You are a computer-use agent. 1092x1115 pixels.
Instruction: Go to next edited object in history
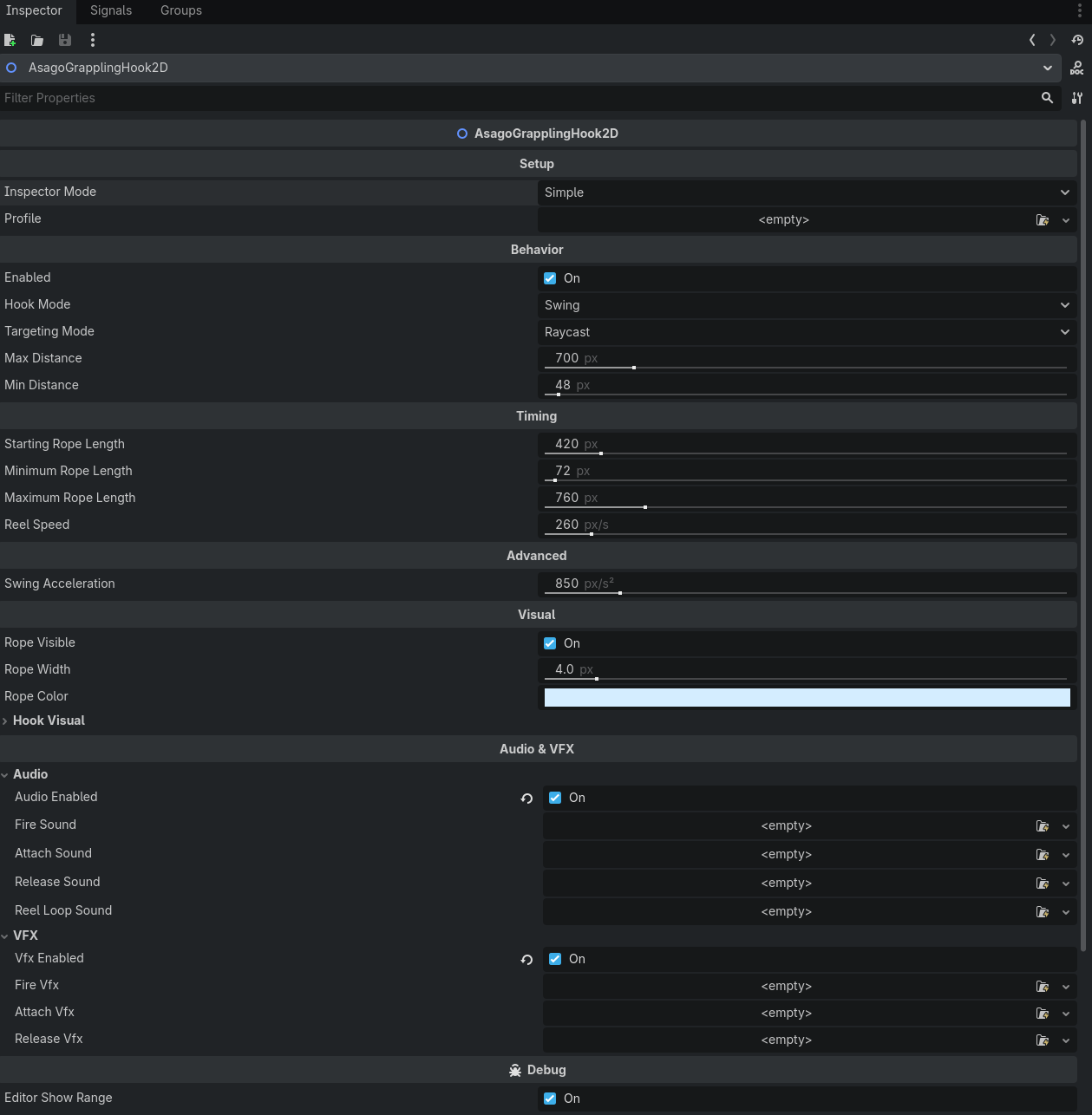click(1053, 40)
